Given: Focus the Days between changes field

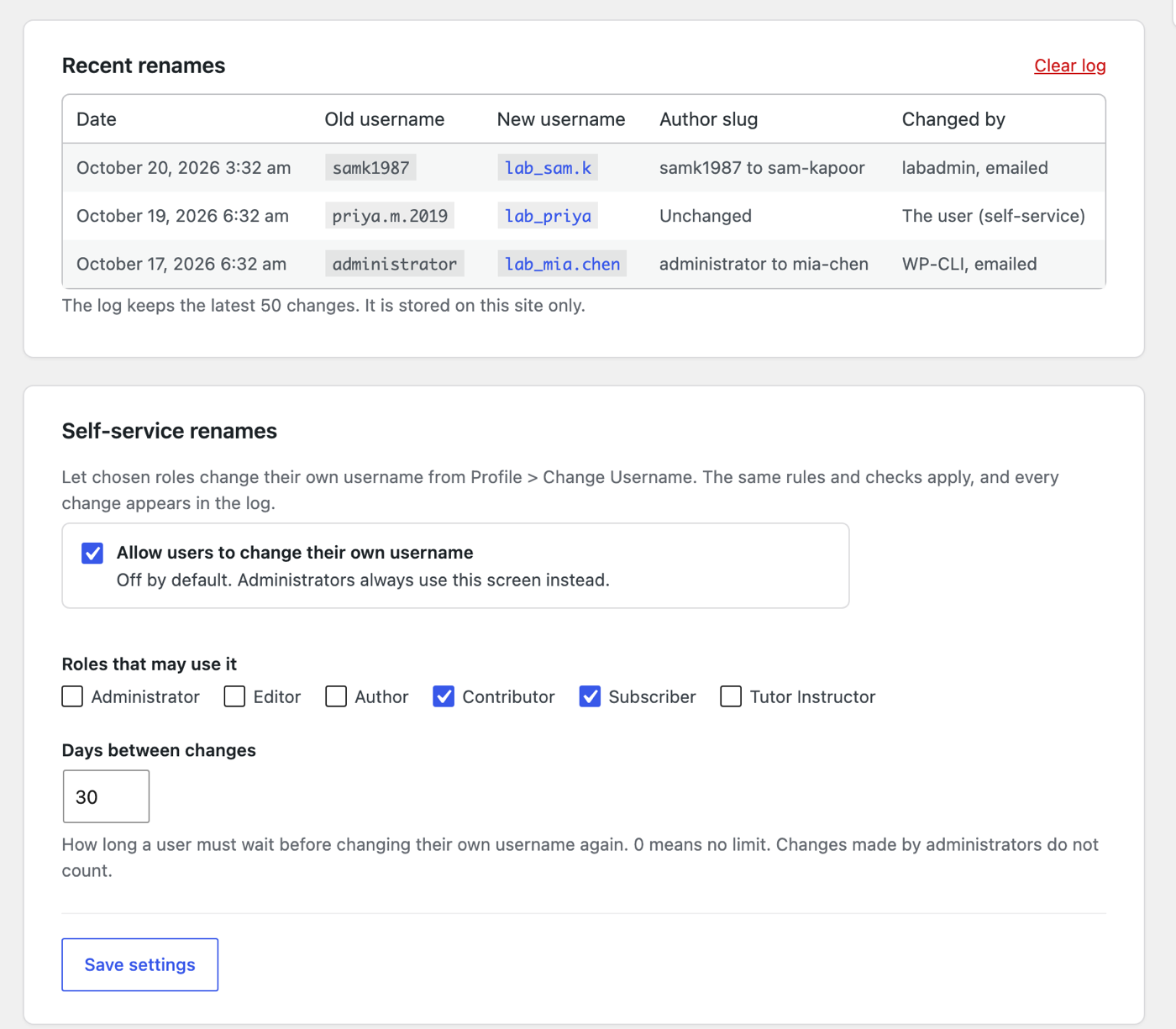Looking at the screenshot, I should pos(106,796).
